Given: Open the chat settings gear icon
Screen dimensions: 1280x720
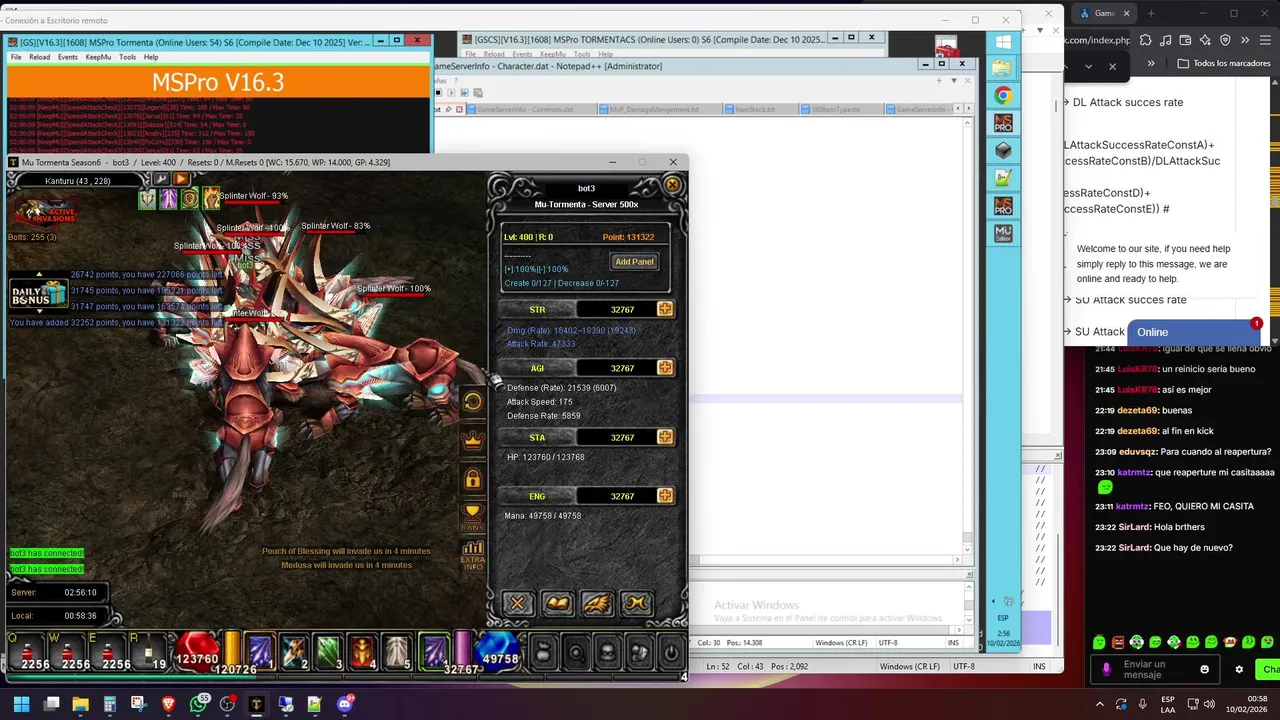Looking at the screenshot, I should pos(1239,669).
